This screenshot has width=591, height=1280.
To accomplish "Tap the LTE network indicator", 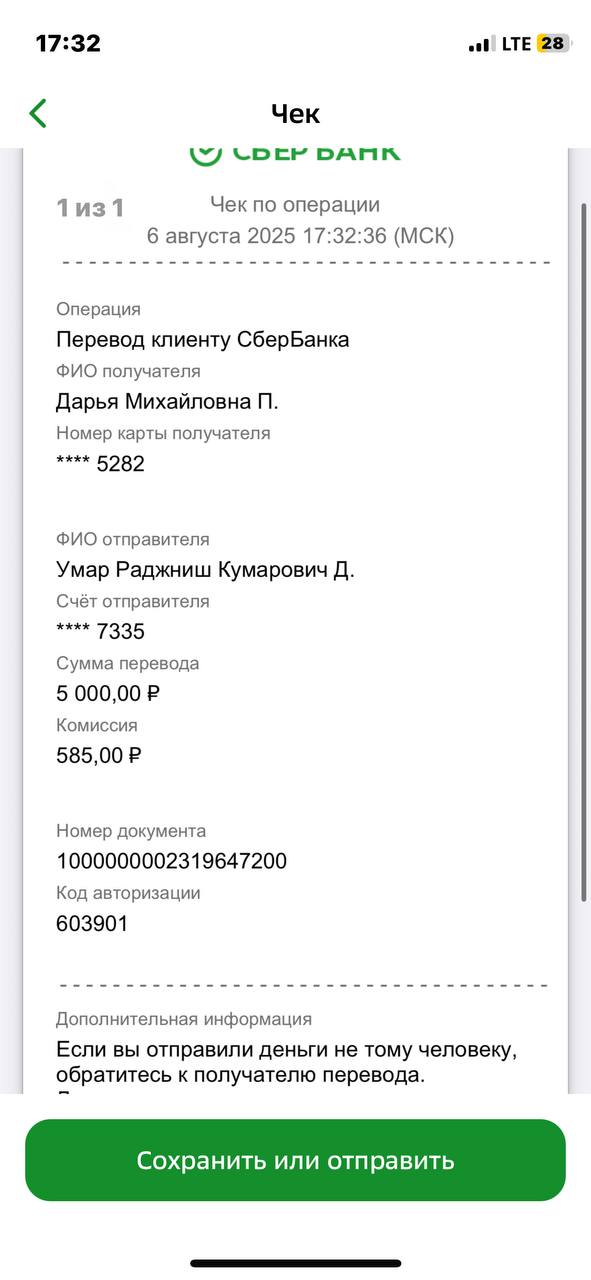I will point(516,44).
